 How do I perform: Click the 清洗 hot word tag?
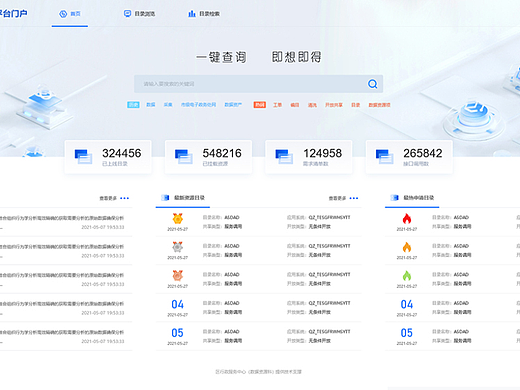coord(312,105)
